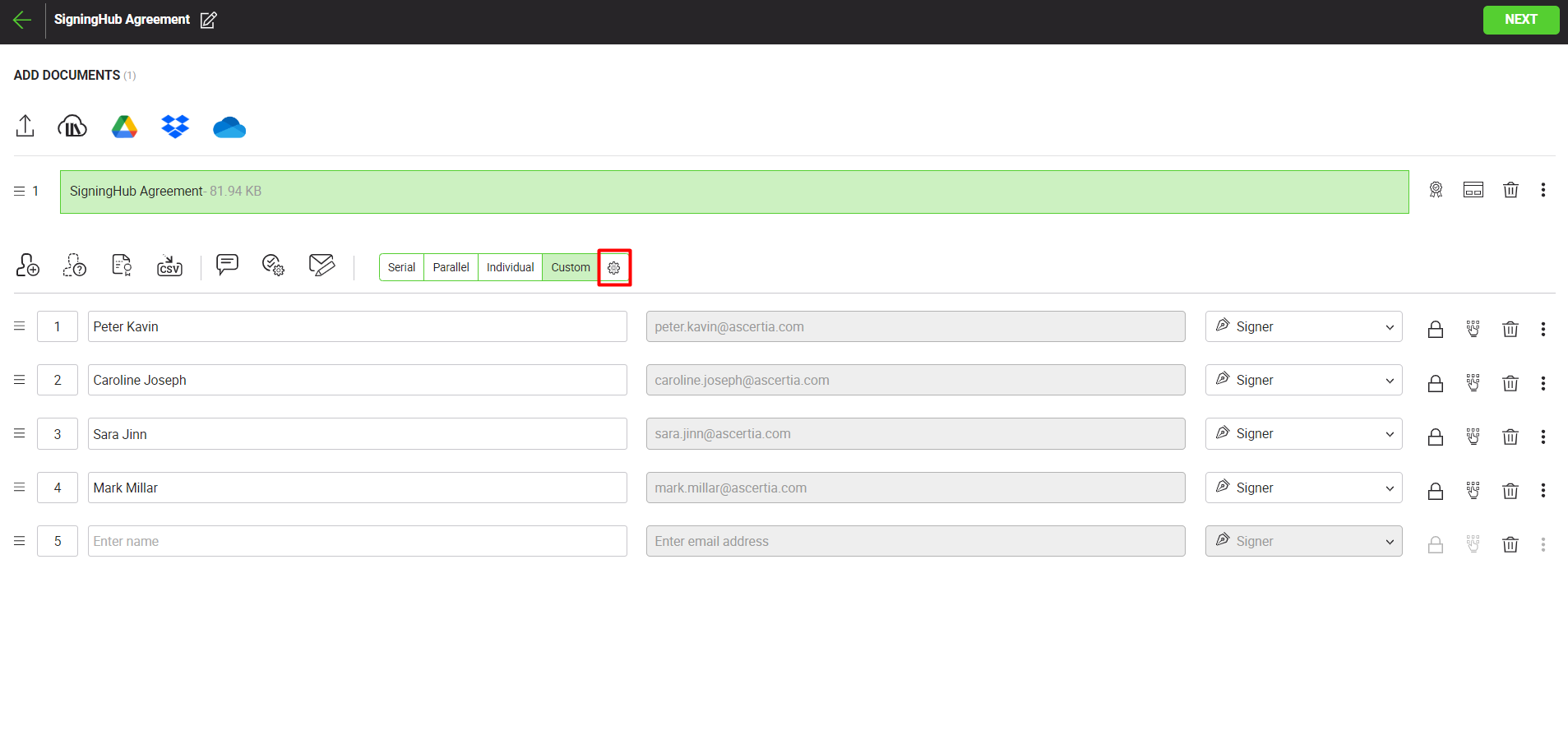Click the Google Drive upload icon
This screenshot has height=749, width=1568.
coord(124,127)
